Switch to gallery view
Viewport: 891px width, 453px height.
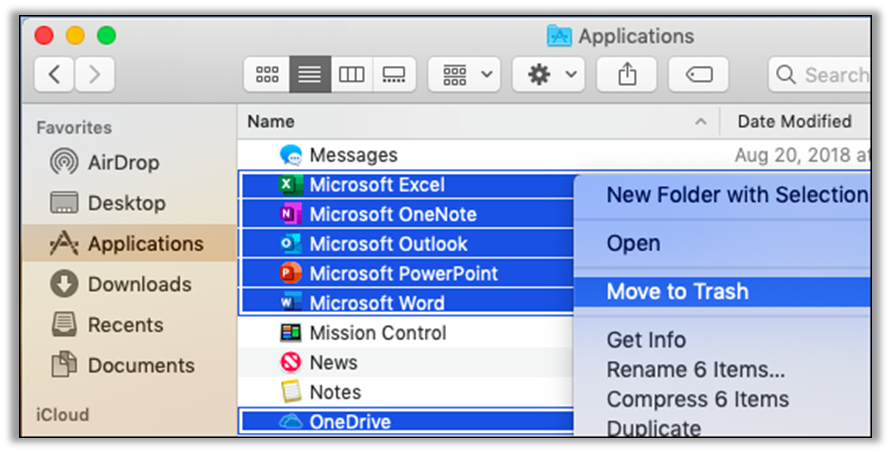[393, 74]
